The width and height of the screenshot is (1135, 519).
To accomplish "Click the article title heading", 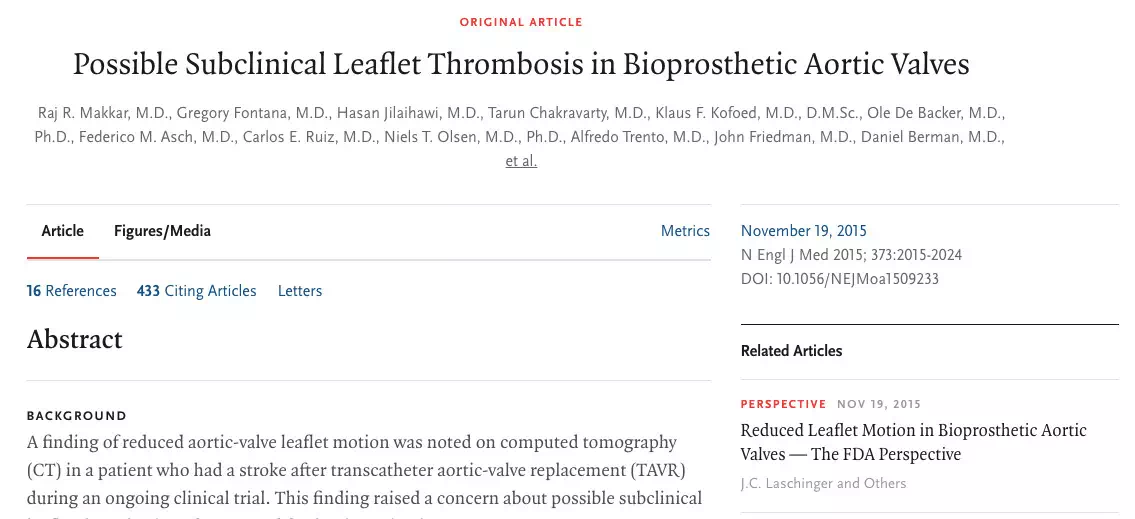I will [x=521, y=65].
